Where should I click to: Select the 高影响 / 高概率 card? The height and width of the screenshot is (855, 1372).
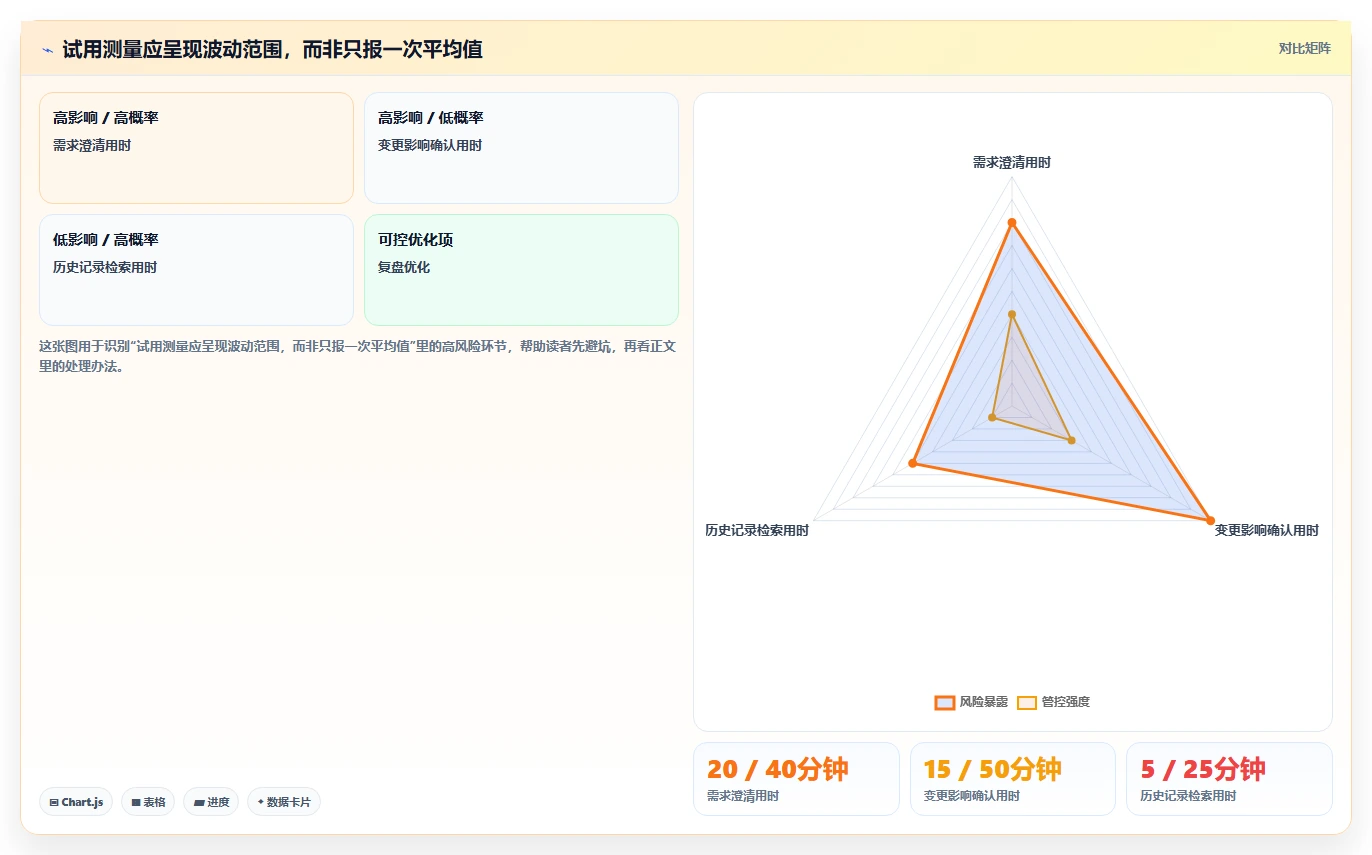click(x=196, y=148)
